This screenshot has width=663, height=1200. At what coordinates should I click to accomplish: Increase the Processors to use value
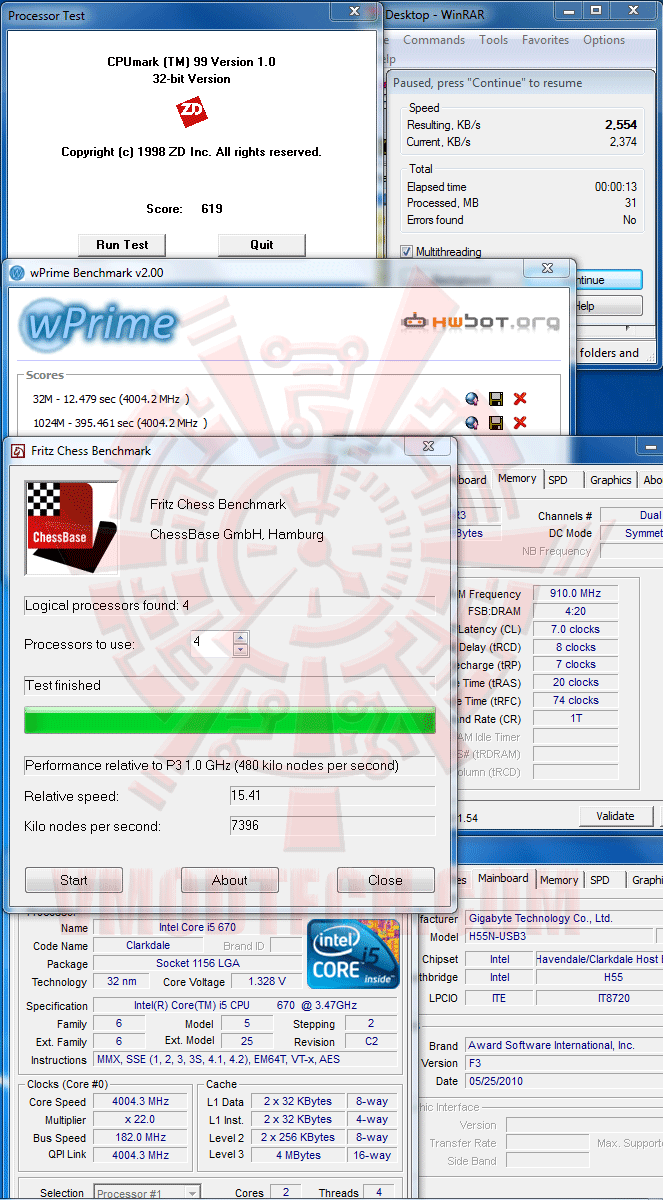coord(240,638)
